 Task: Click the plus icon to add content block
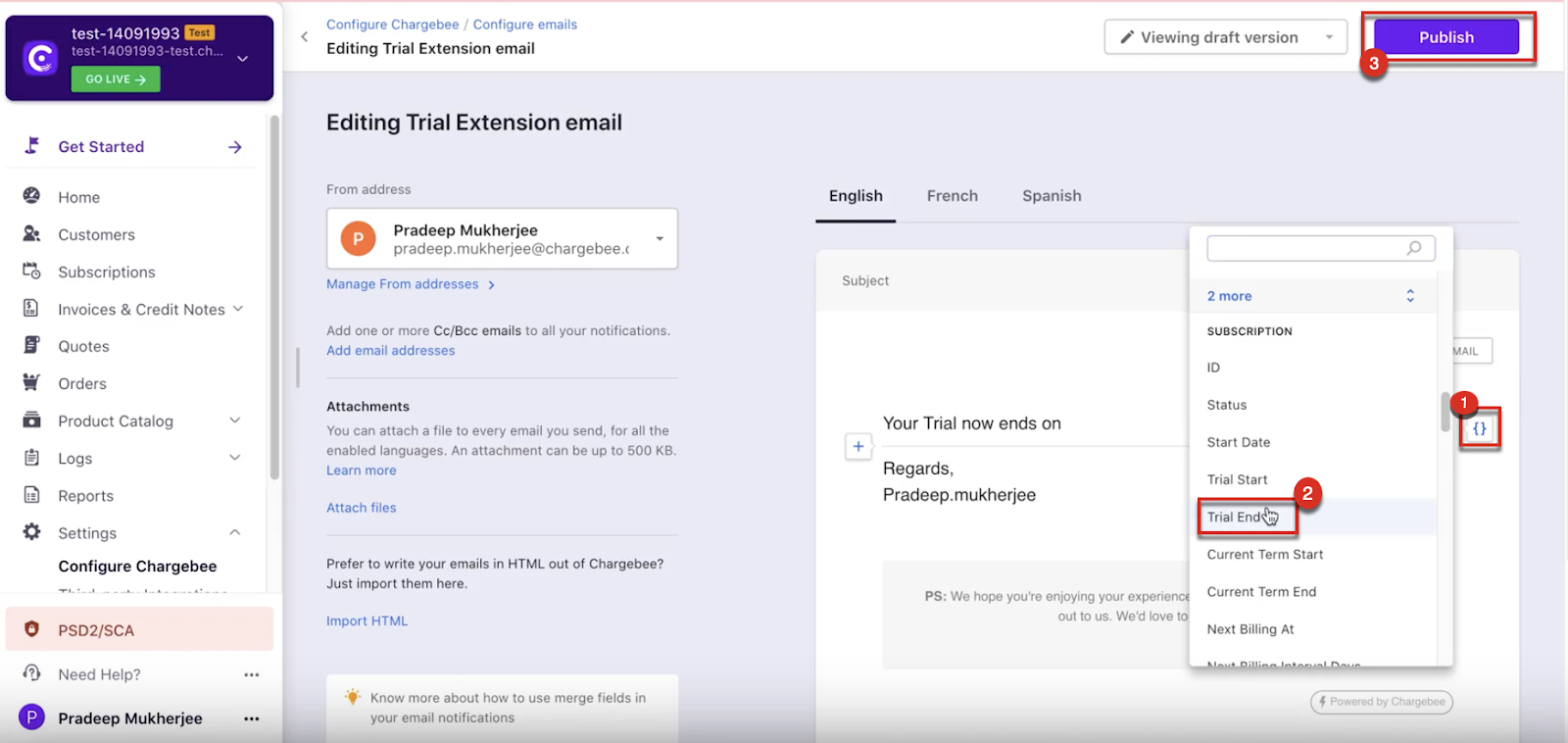point(858,446)
